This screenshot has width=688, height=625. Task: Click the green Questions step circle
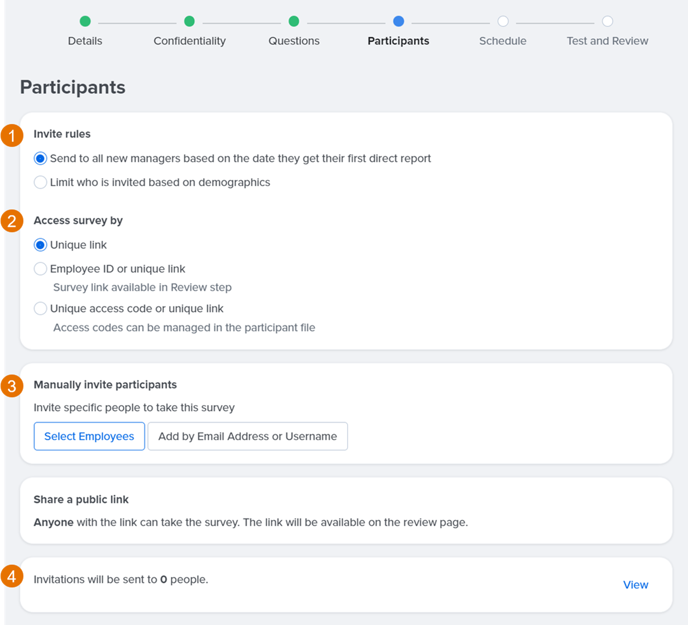tap(294, 21)
